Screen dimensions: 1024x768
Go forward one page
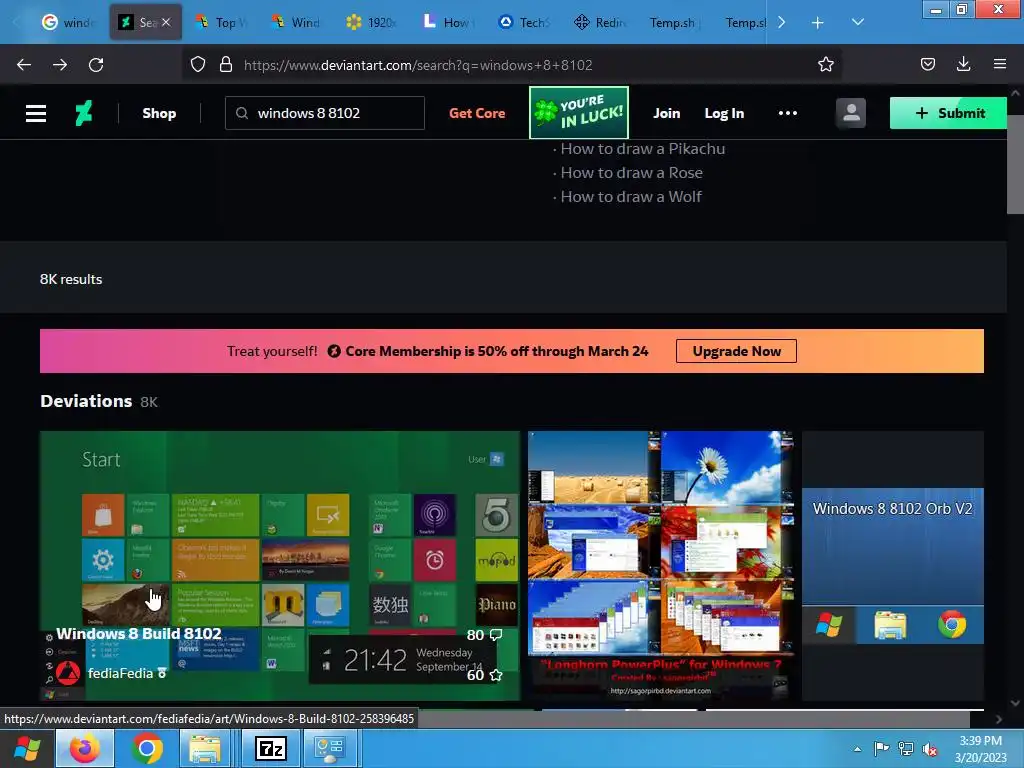[x=60, y=65]
